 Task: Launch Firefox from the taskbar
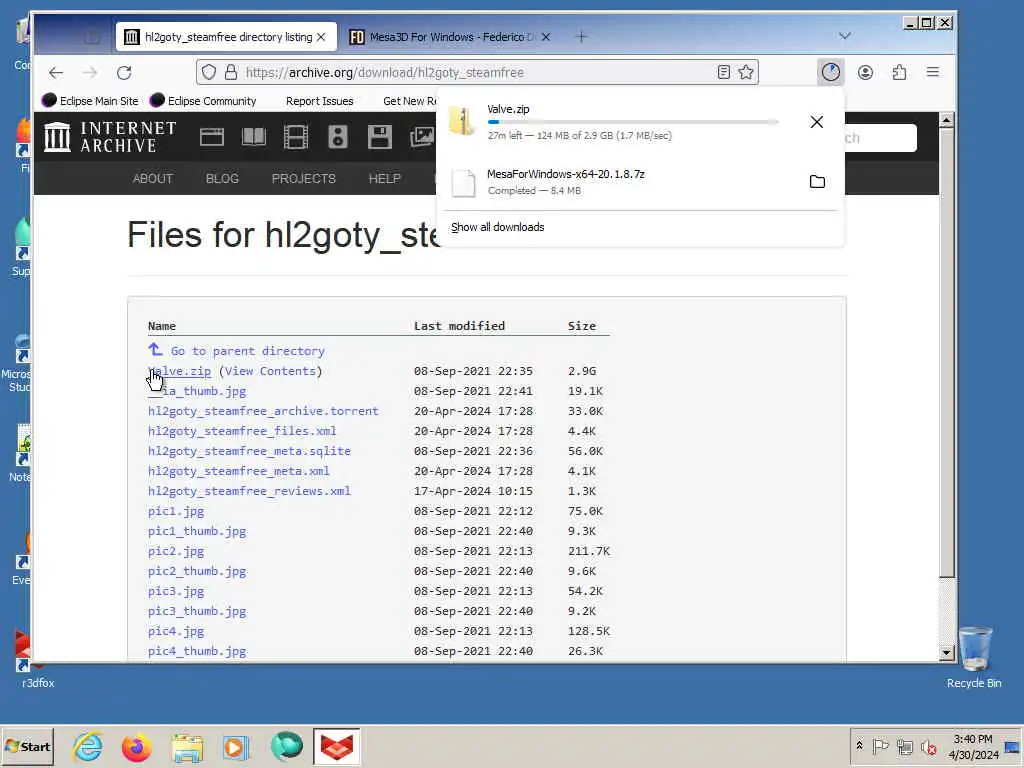pyautogui.click(x=136, y=746)
